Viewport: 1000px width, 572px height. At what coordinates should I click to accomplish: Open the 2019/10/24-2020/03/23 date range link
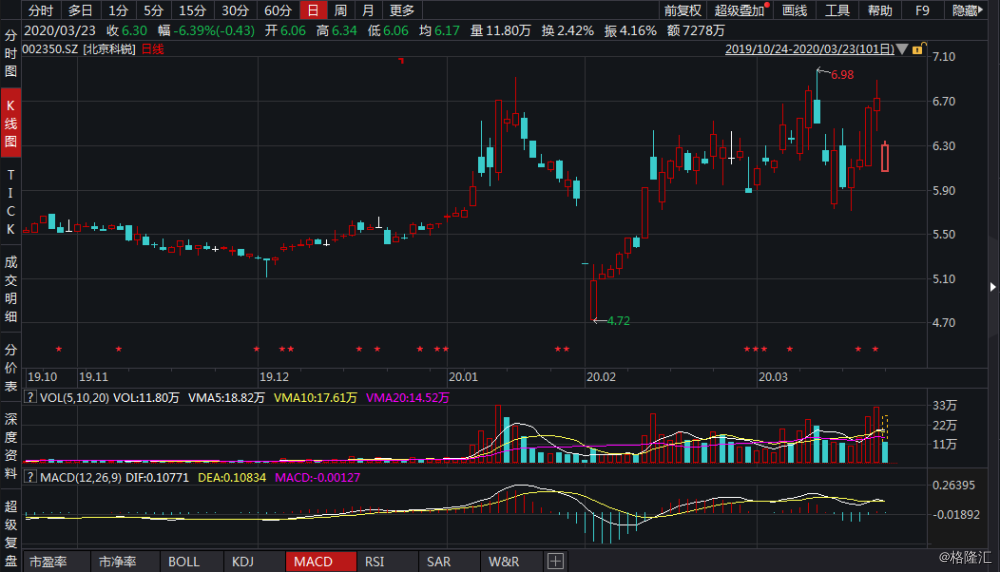[x=809, y=48]
